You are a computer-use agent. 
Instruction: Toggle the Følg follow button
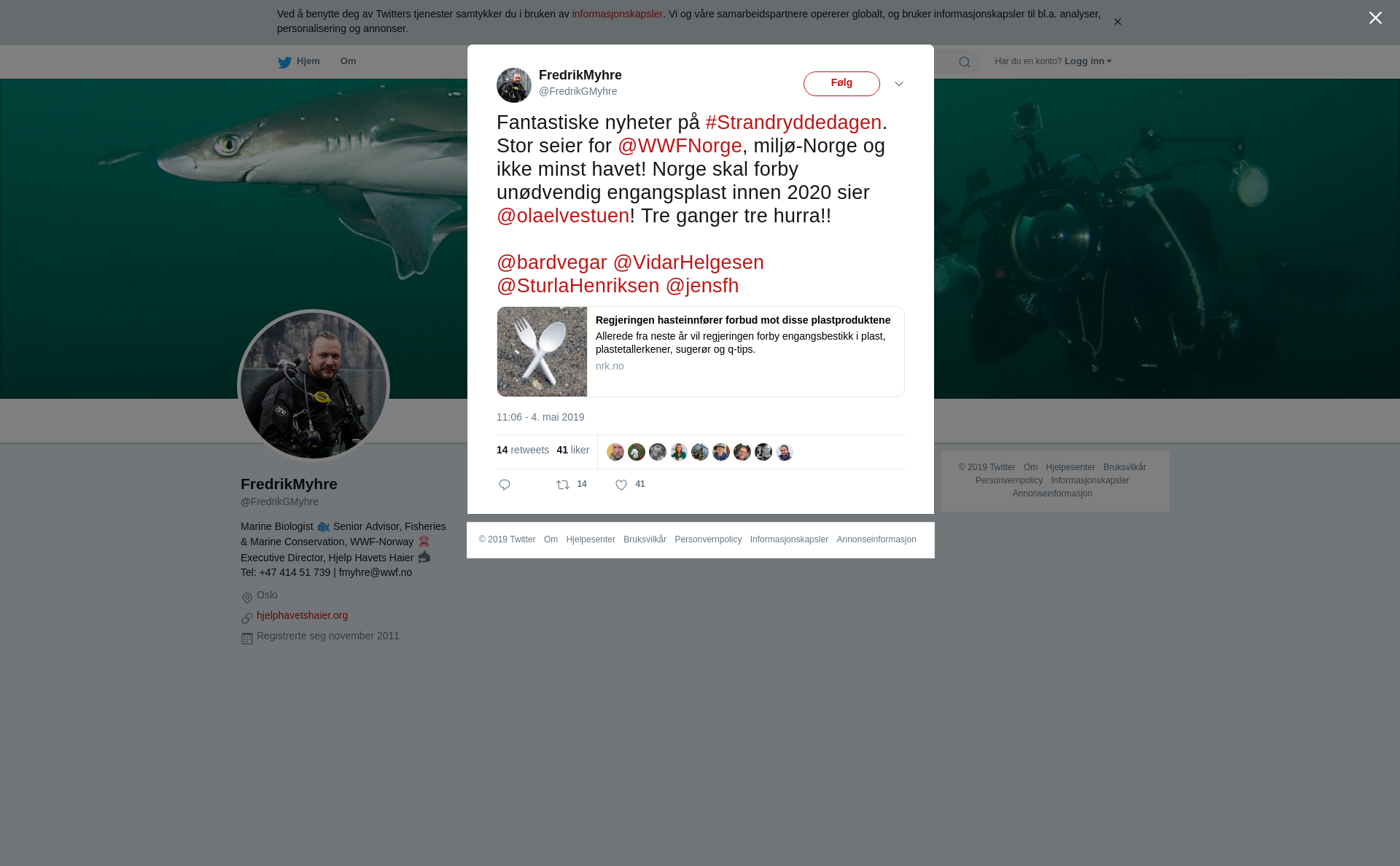click(841, 84)
